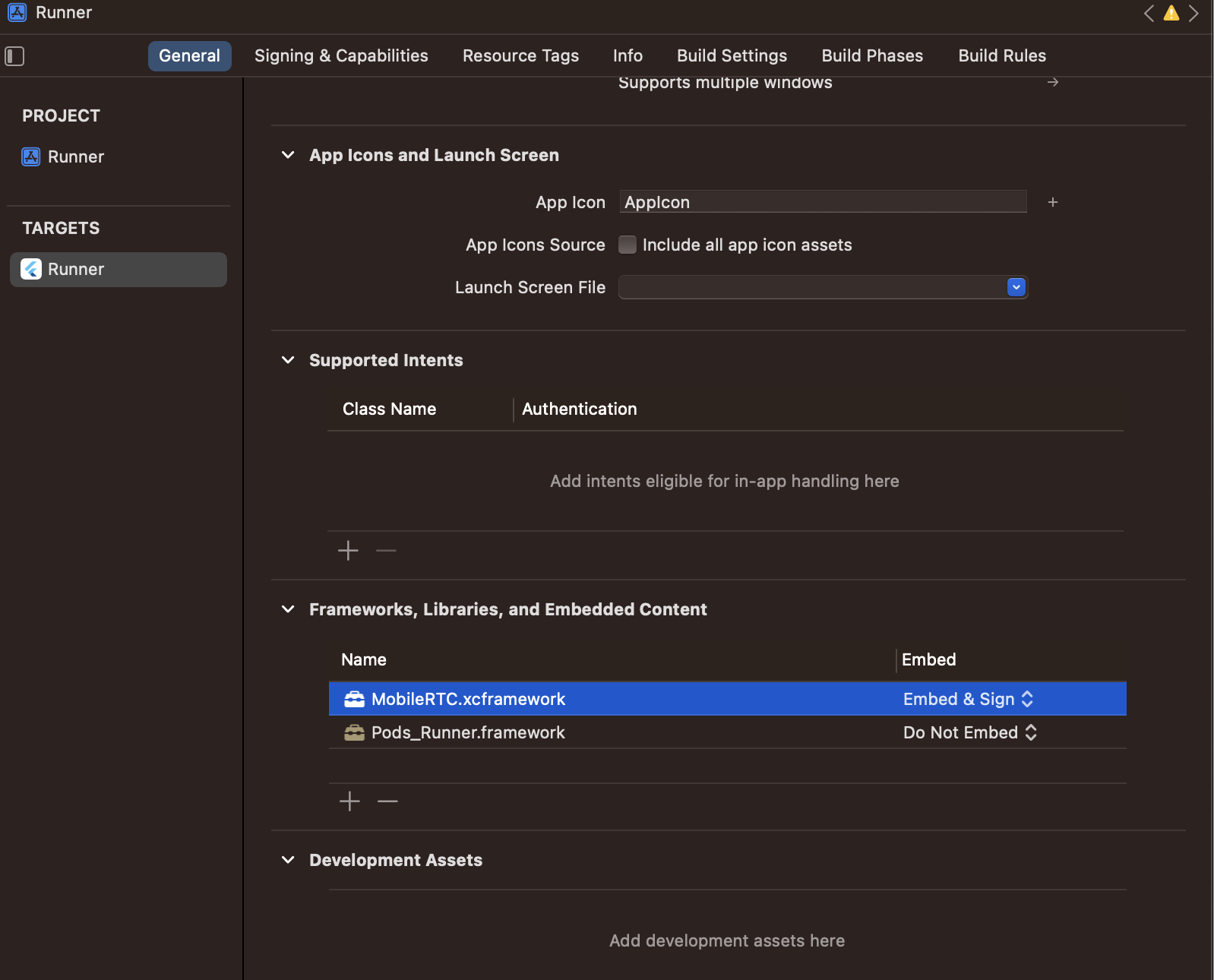Click the yellow warning issue icon

(x=1171, y=14)
